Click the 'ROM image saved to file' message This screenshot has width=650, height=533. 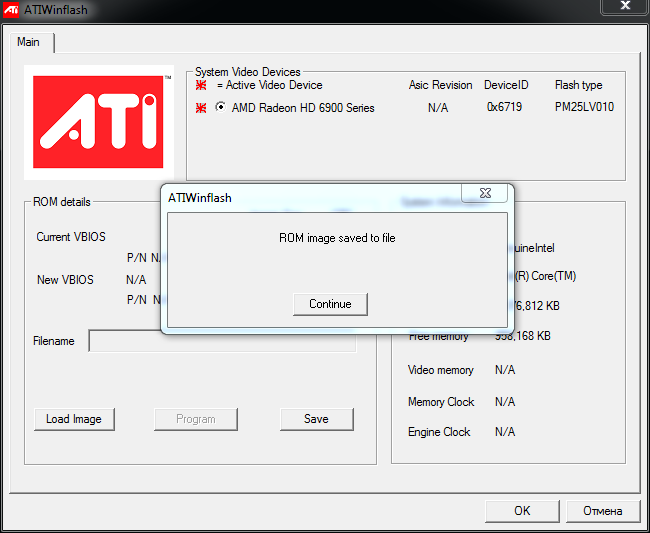pyautogui.click(x=337, y=238)
